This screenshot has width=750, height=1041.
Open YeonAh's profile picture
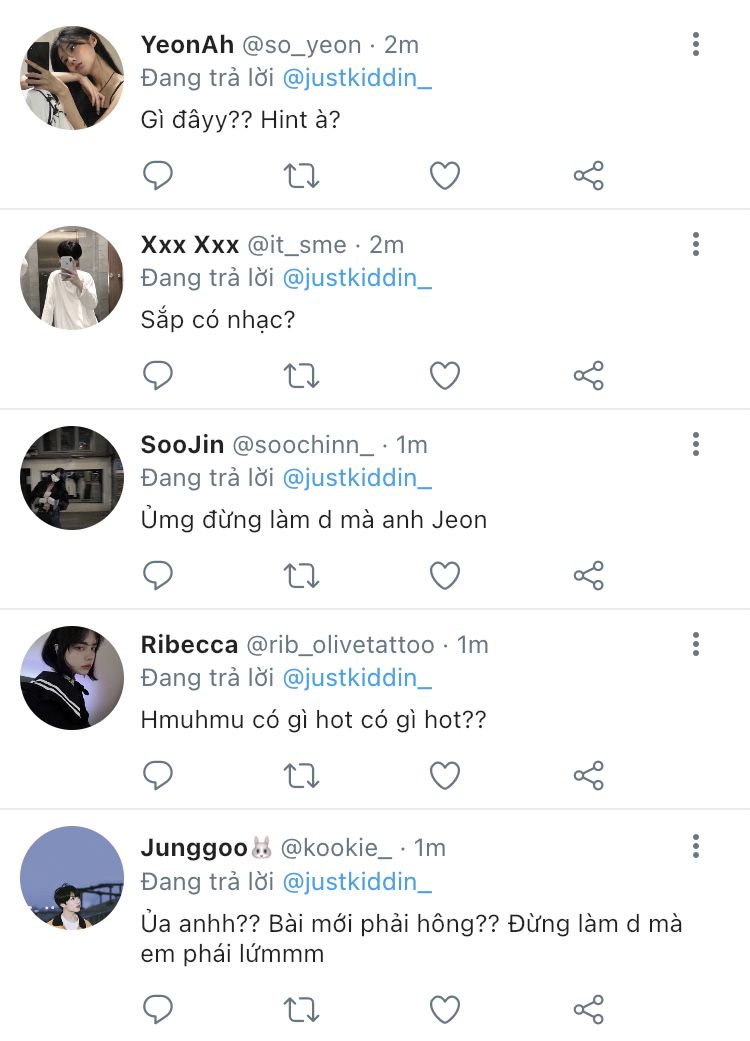point(72,78)
